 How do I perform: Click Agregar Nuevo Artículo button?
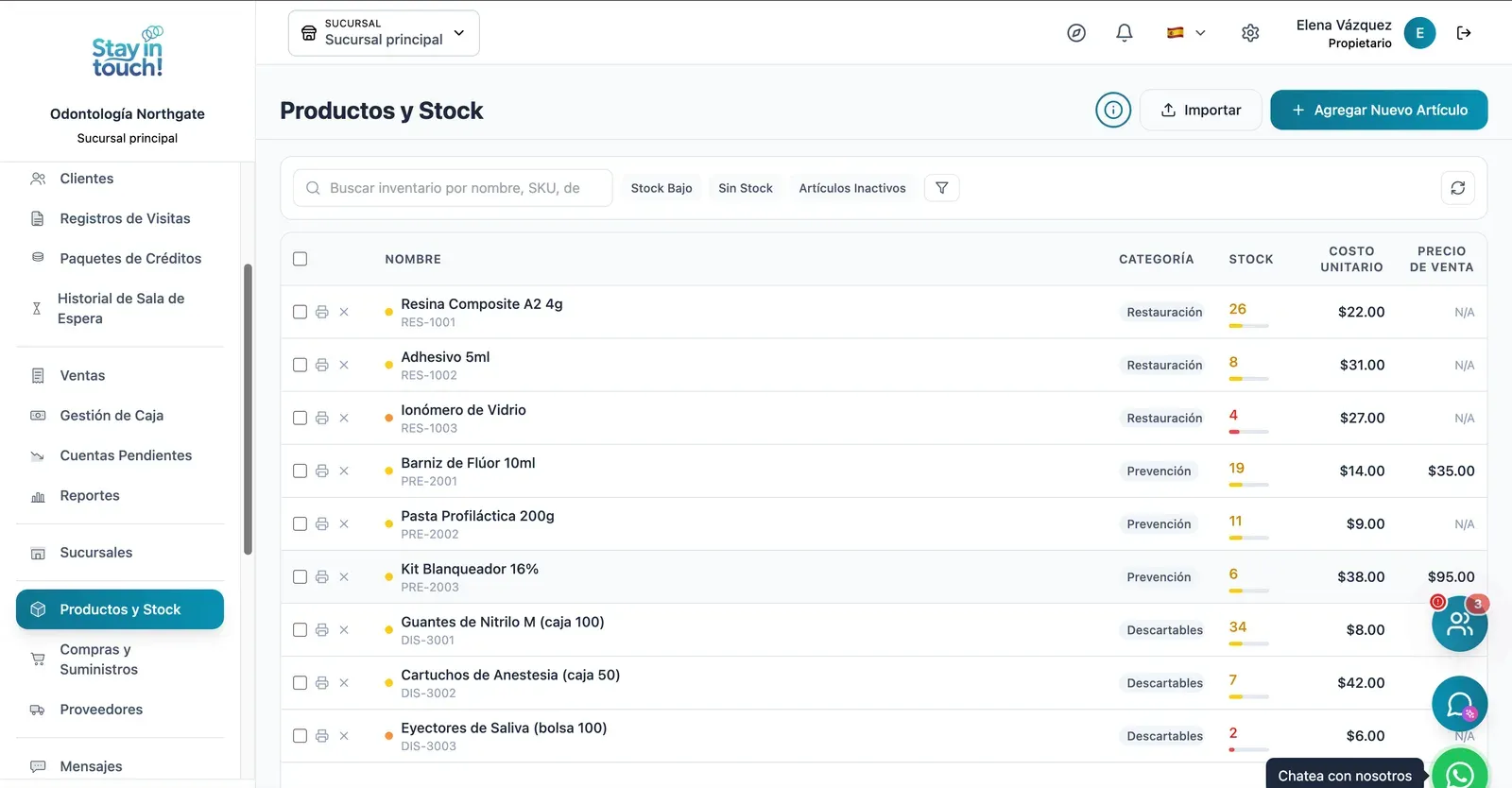pyautogui.click(x=1379, y=110)
